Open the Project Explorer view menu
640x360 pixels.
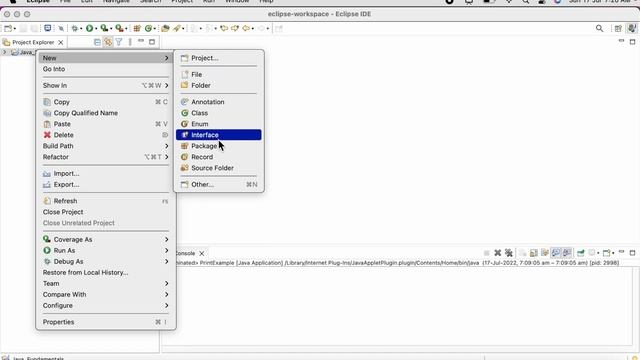tap(130, 42)
